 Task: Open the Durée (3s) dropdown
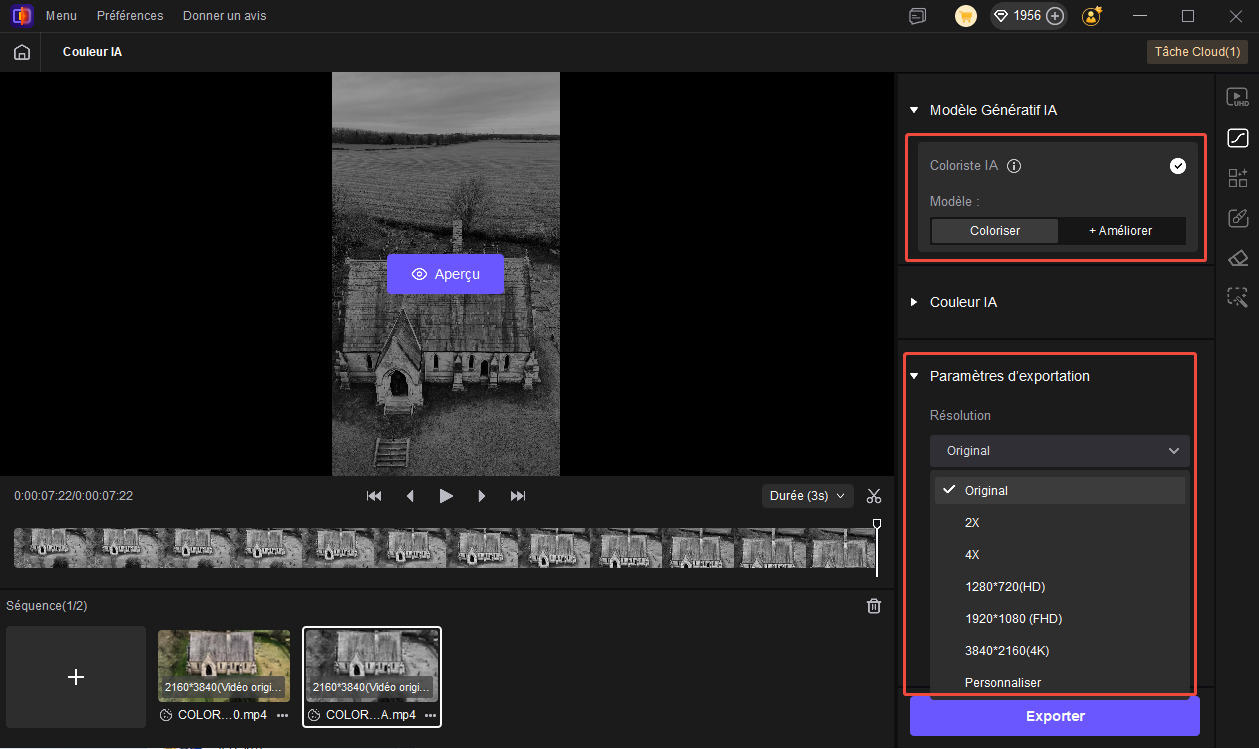(807, 495)
